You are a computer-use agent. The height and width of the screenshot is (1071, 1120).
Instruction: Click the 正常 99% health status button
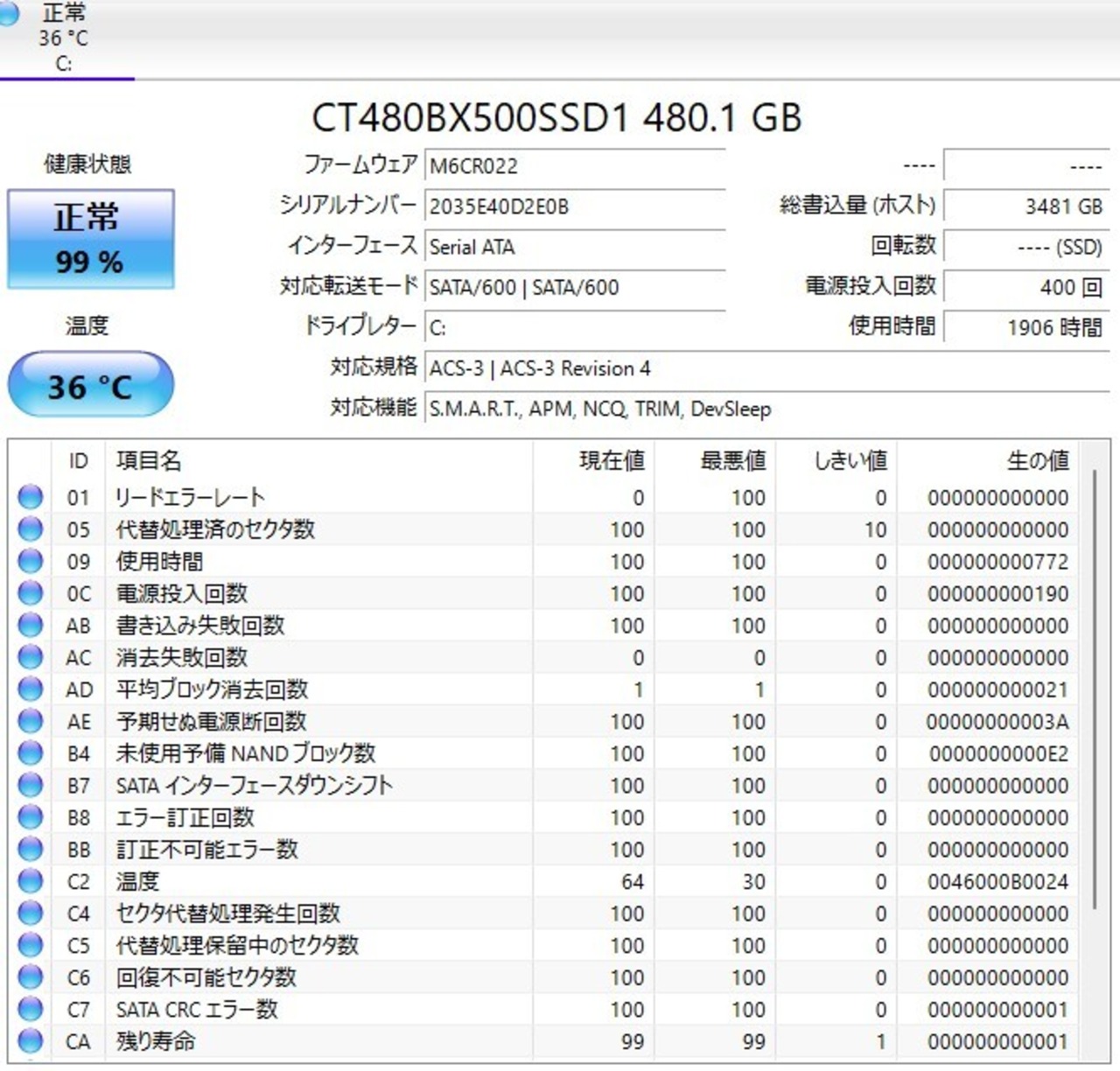point(91,239)
